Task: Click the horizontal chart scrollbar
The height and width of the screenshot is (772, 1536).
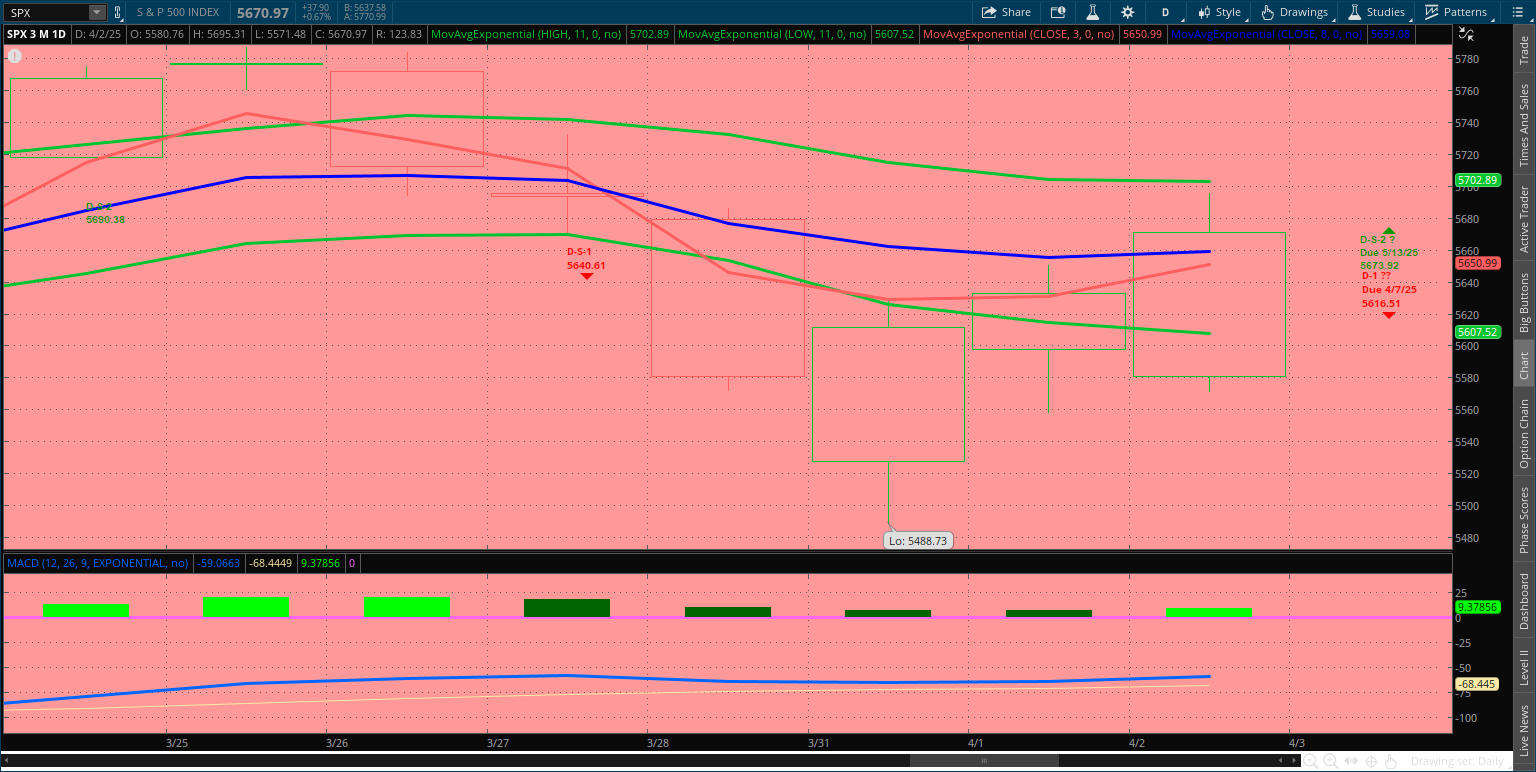Action: 984,761
